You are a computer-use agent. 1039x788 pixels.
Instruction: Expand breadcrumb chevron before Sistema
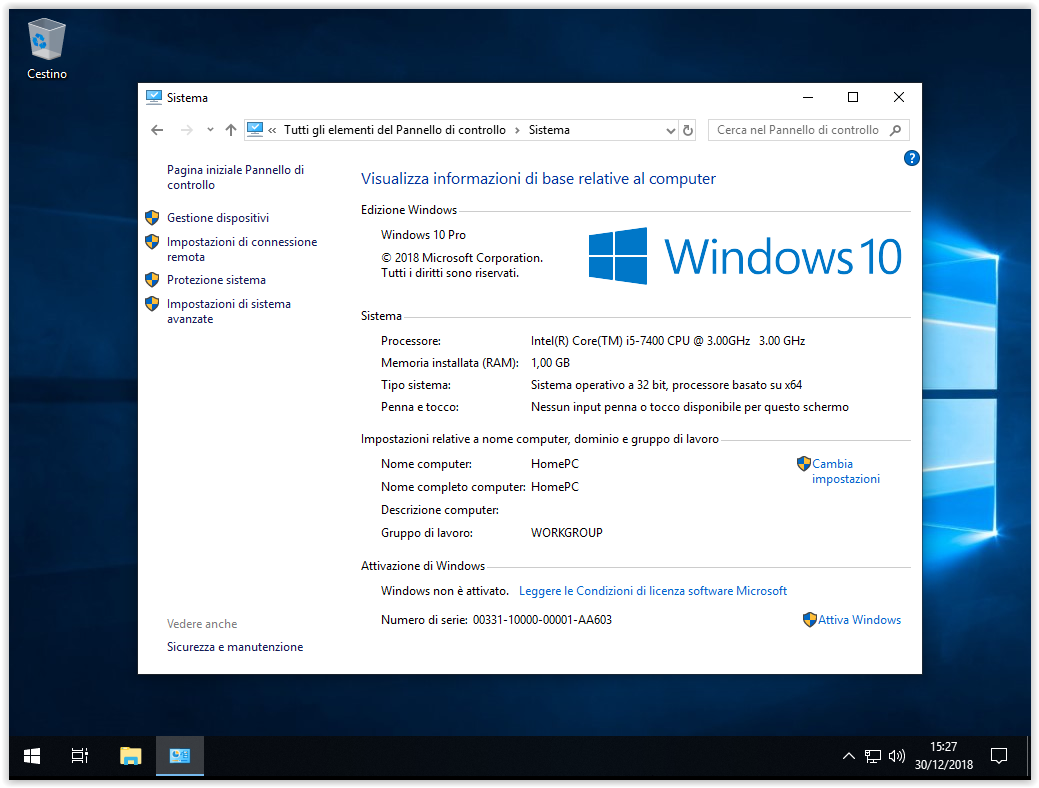(x=518, y=131)
